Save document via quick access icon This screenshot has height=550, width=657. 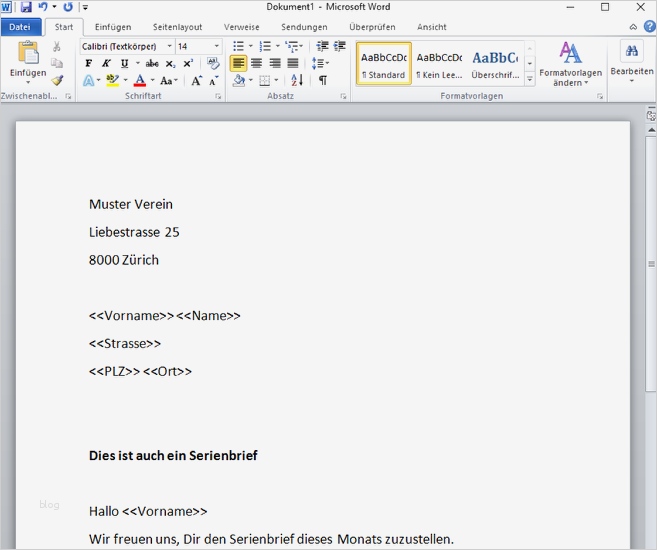click(x=26, y=7)
